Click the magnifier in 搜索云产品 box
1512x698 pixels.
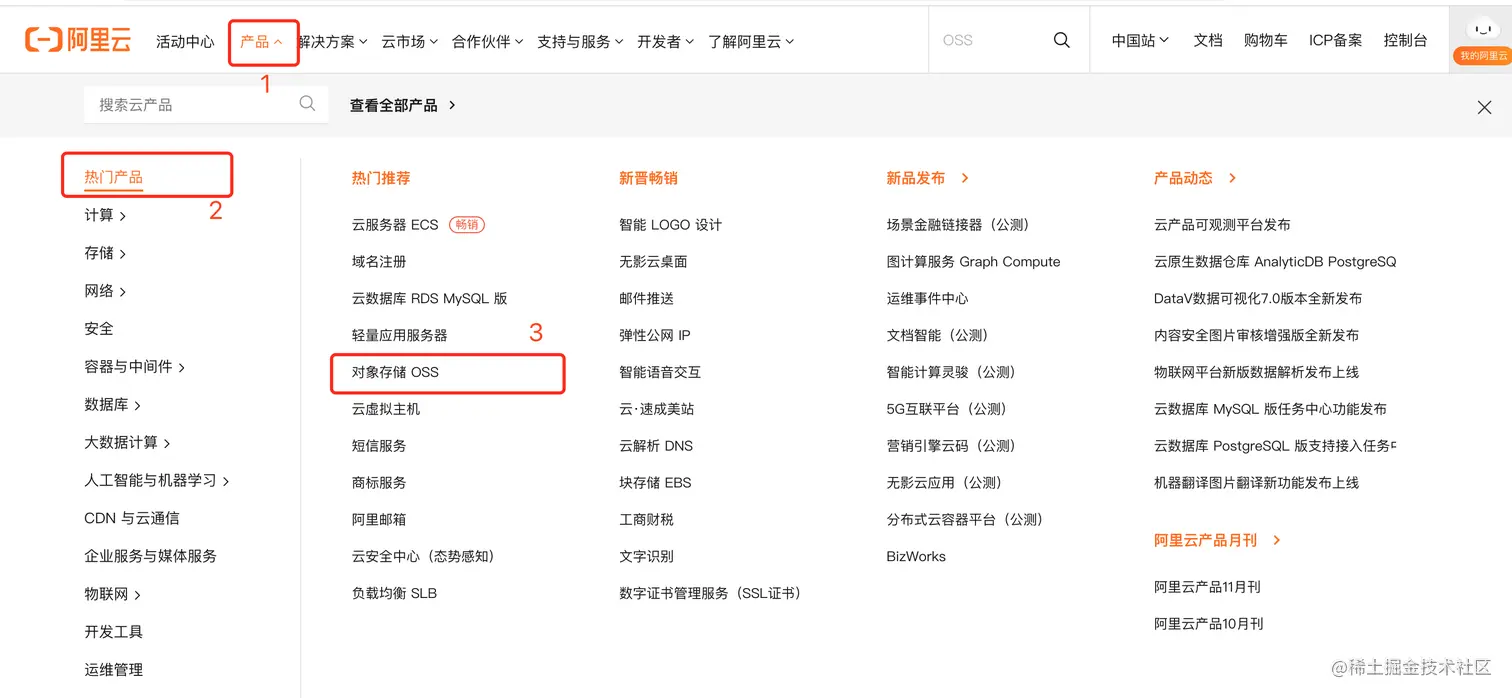click(307, 104)
